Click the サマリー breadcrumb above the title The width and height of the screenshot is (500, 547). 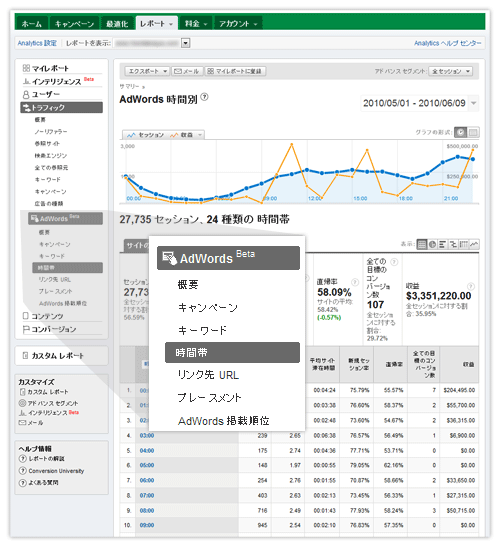click(129, 86)
